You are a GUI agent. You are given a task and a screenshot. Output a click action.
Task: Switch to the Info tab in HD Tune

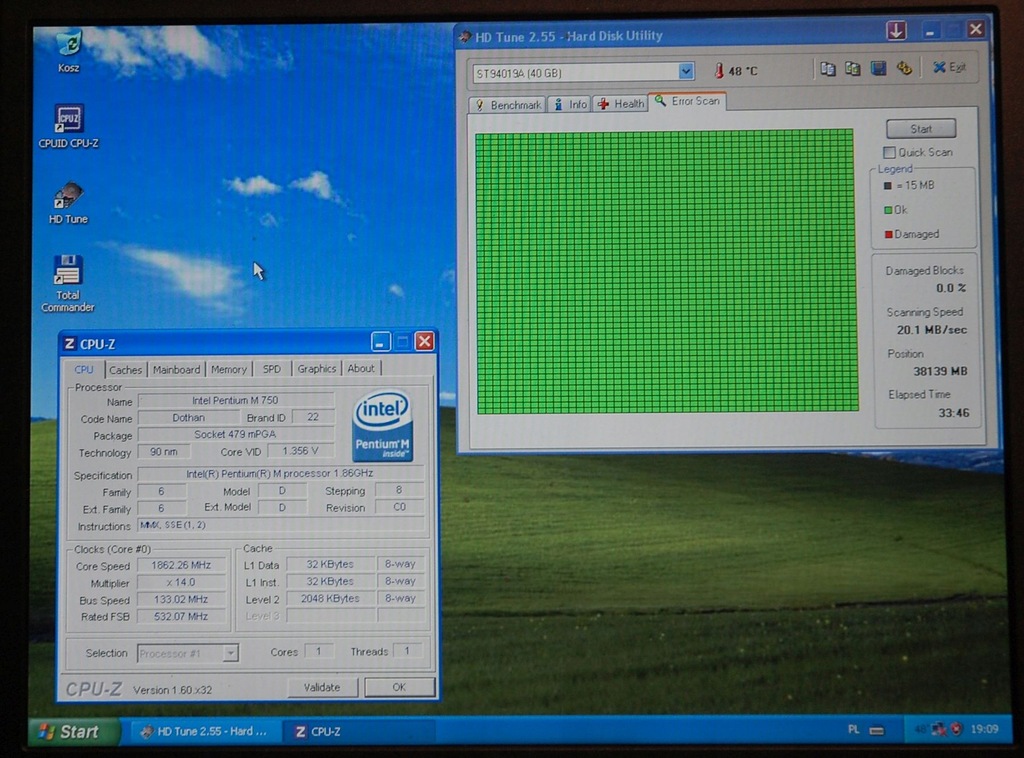(x=570, y=104)
